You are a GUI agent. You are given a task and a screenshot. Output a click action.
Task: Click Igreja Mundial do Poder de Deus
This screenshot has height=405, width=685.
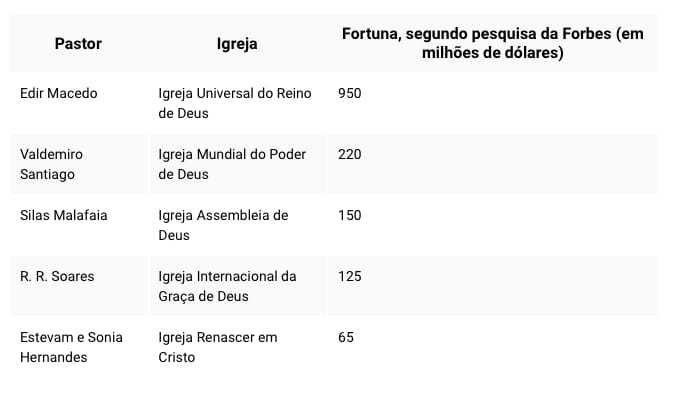click(x=232, y=164)
